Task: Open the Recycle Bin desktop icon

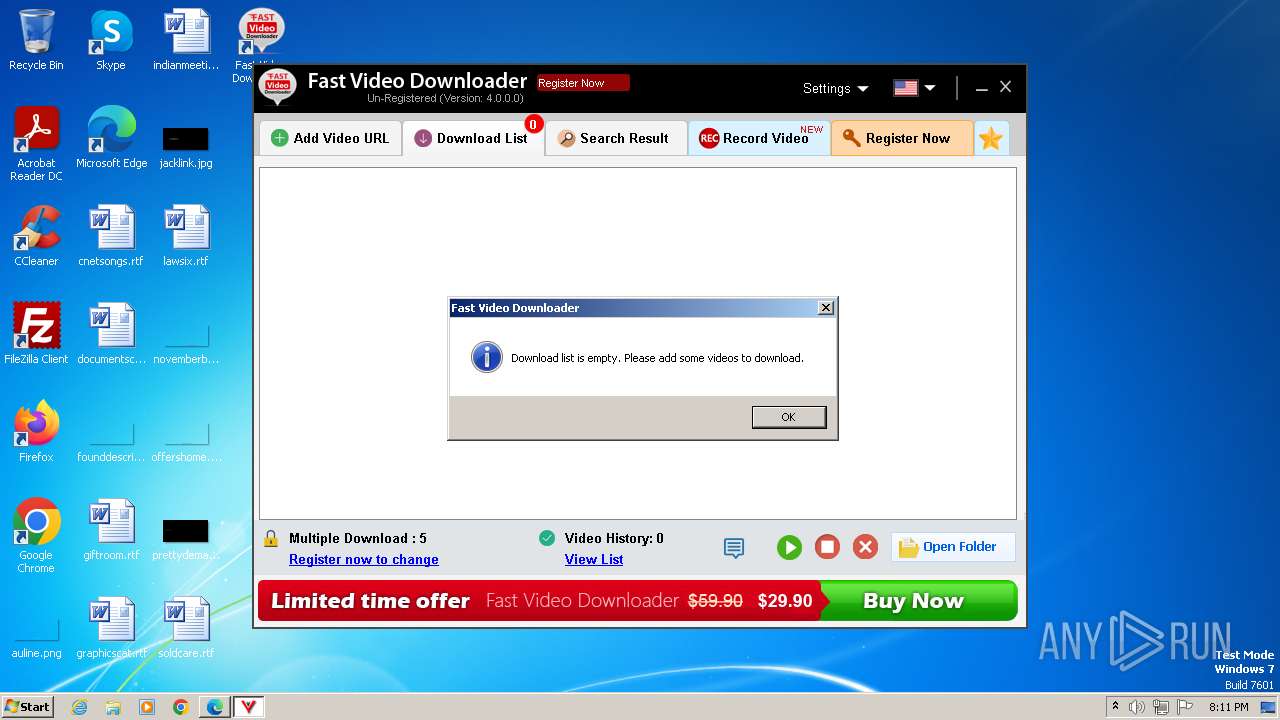Action: coord(36,40)
